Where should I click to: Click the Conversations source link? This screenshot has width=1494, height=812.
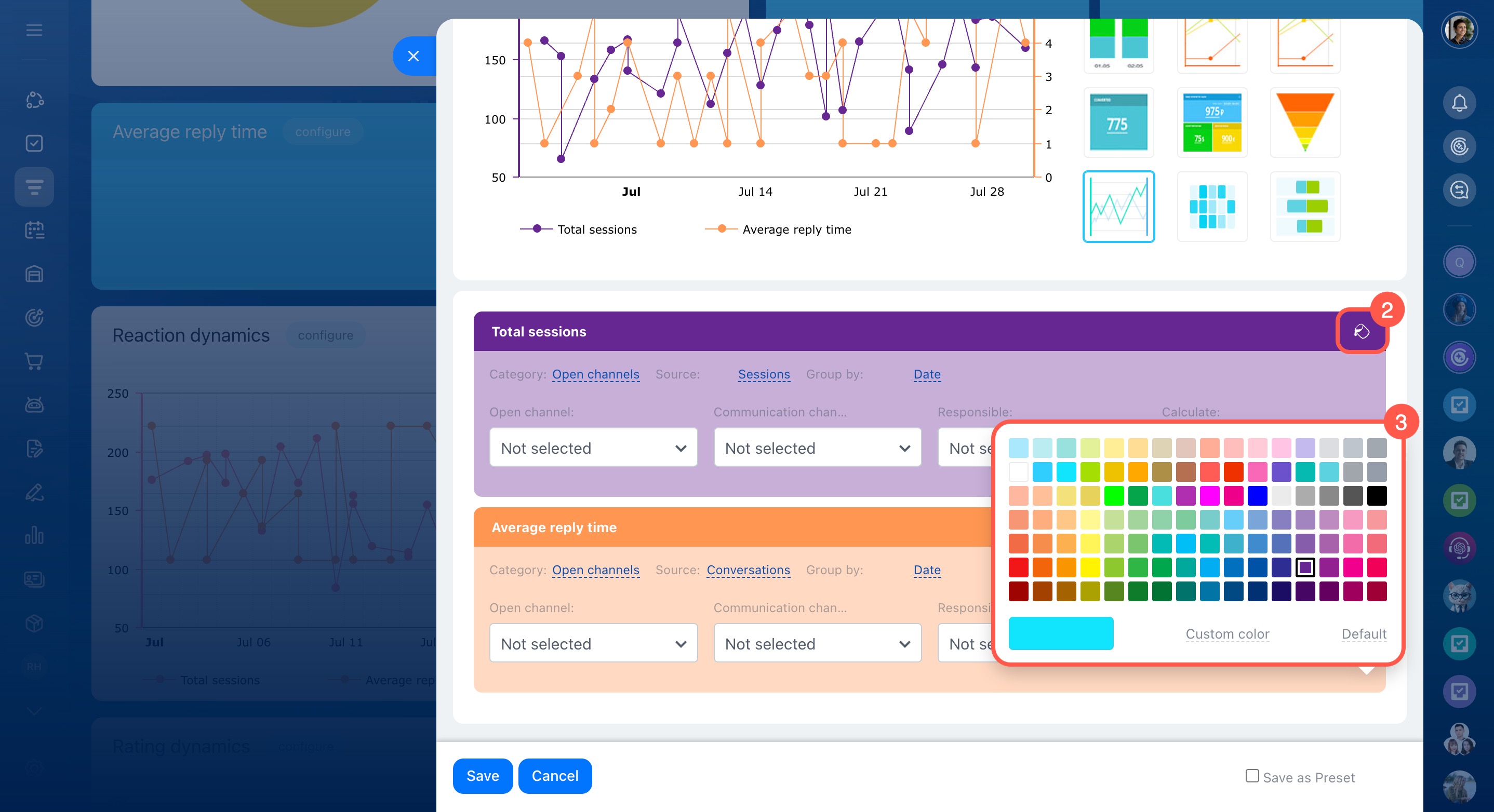pos(748,570)
